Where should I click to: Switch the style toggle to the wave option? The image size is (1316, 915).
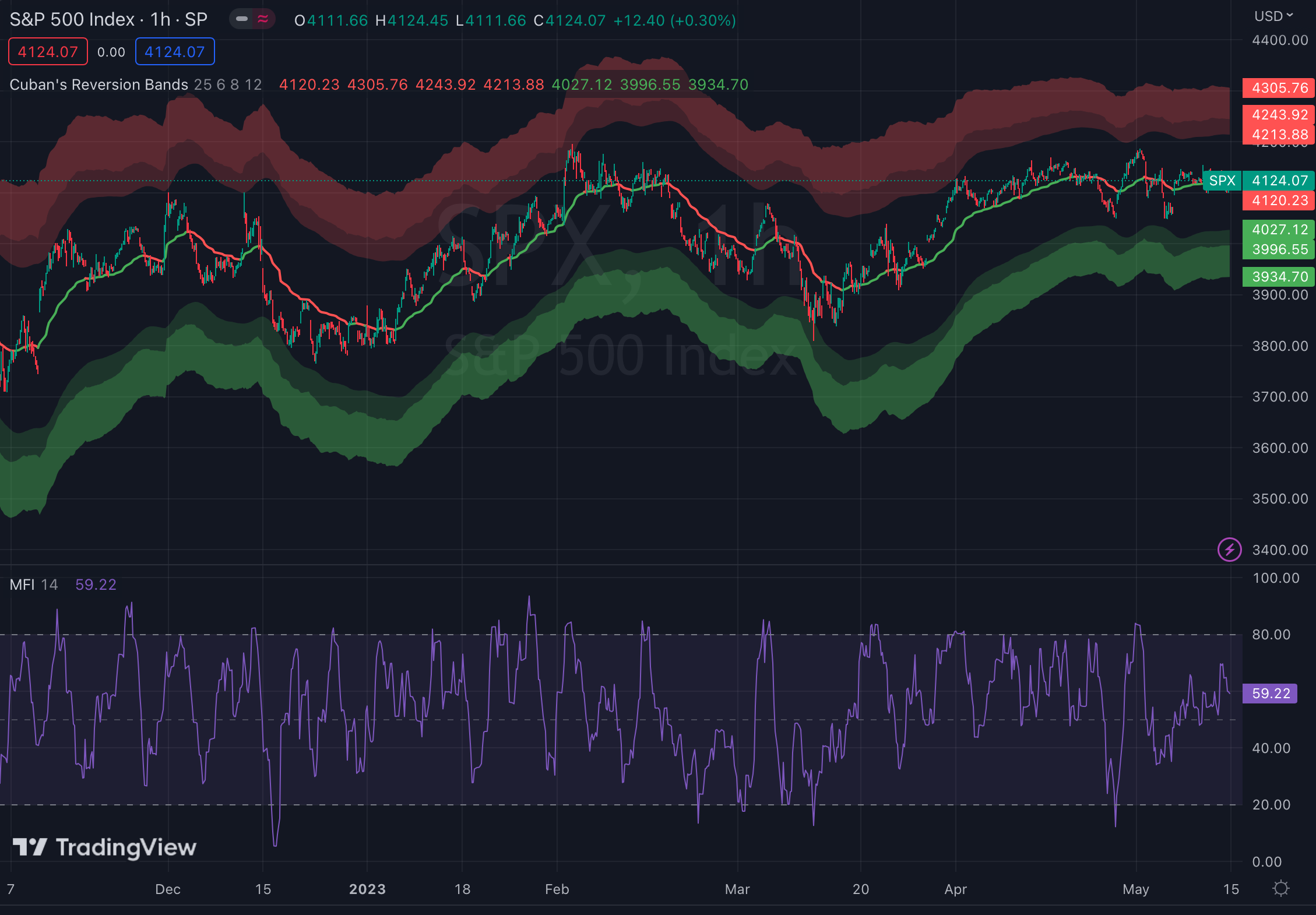click(262, 19)
